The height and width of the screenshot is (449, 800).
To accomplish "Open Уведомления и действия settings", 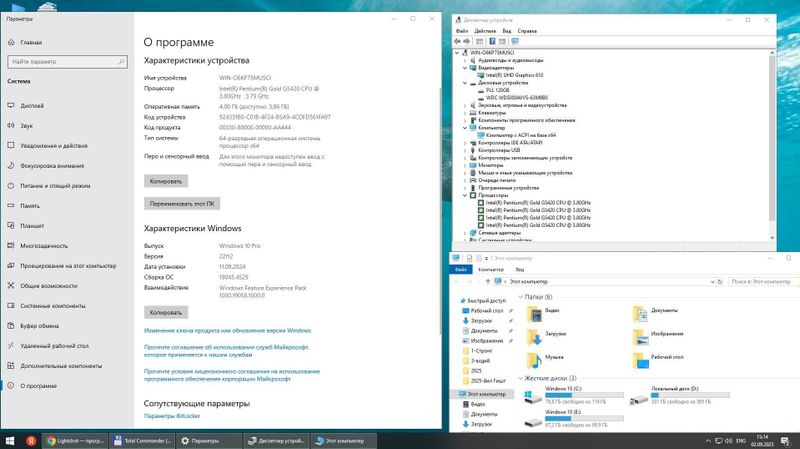I will click(x=54, y=146).
